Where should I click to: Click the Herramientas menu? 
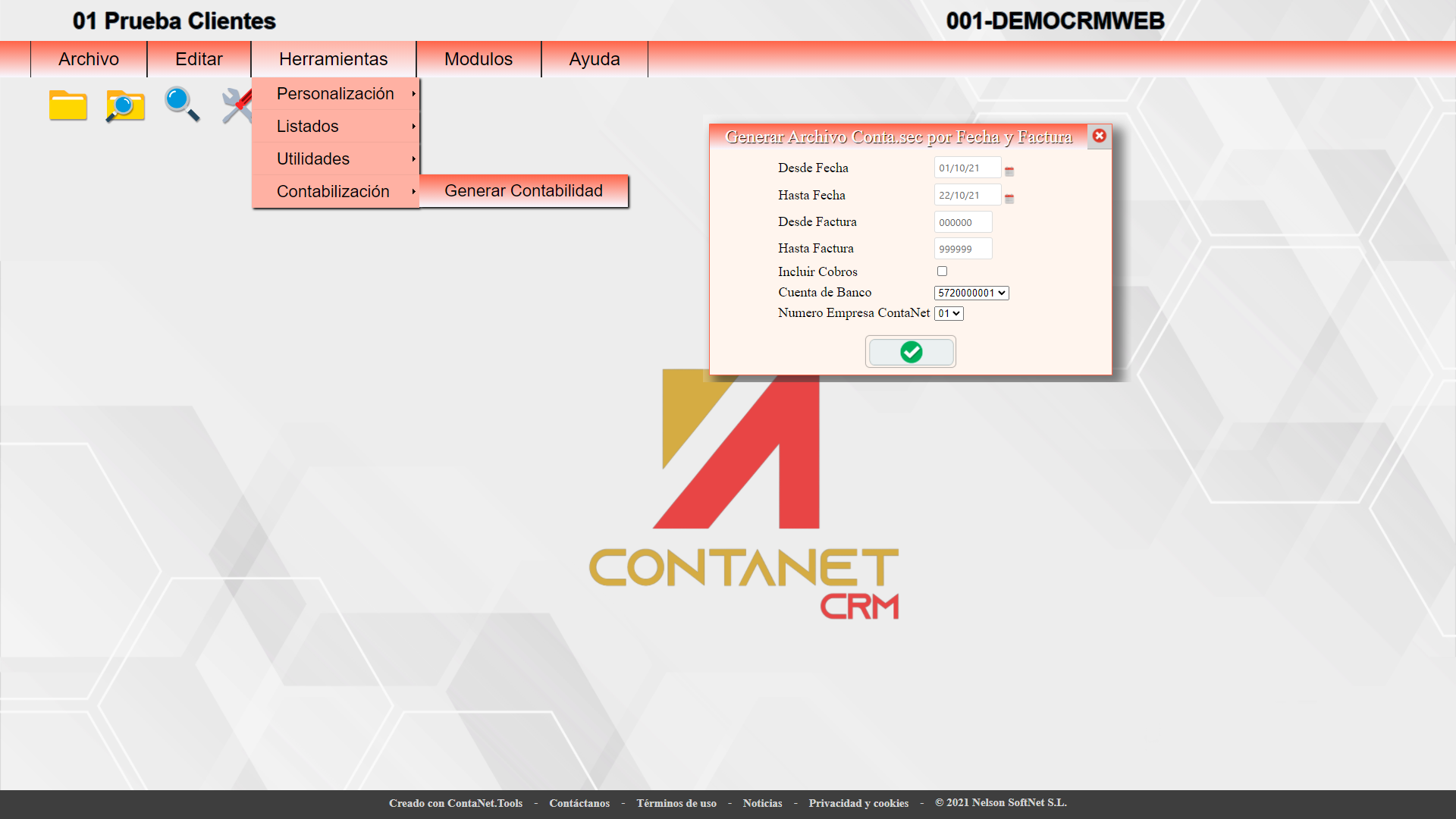pos(334,59)
